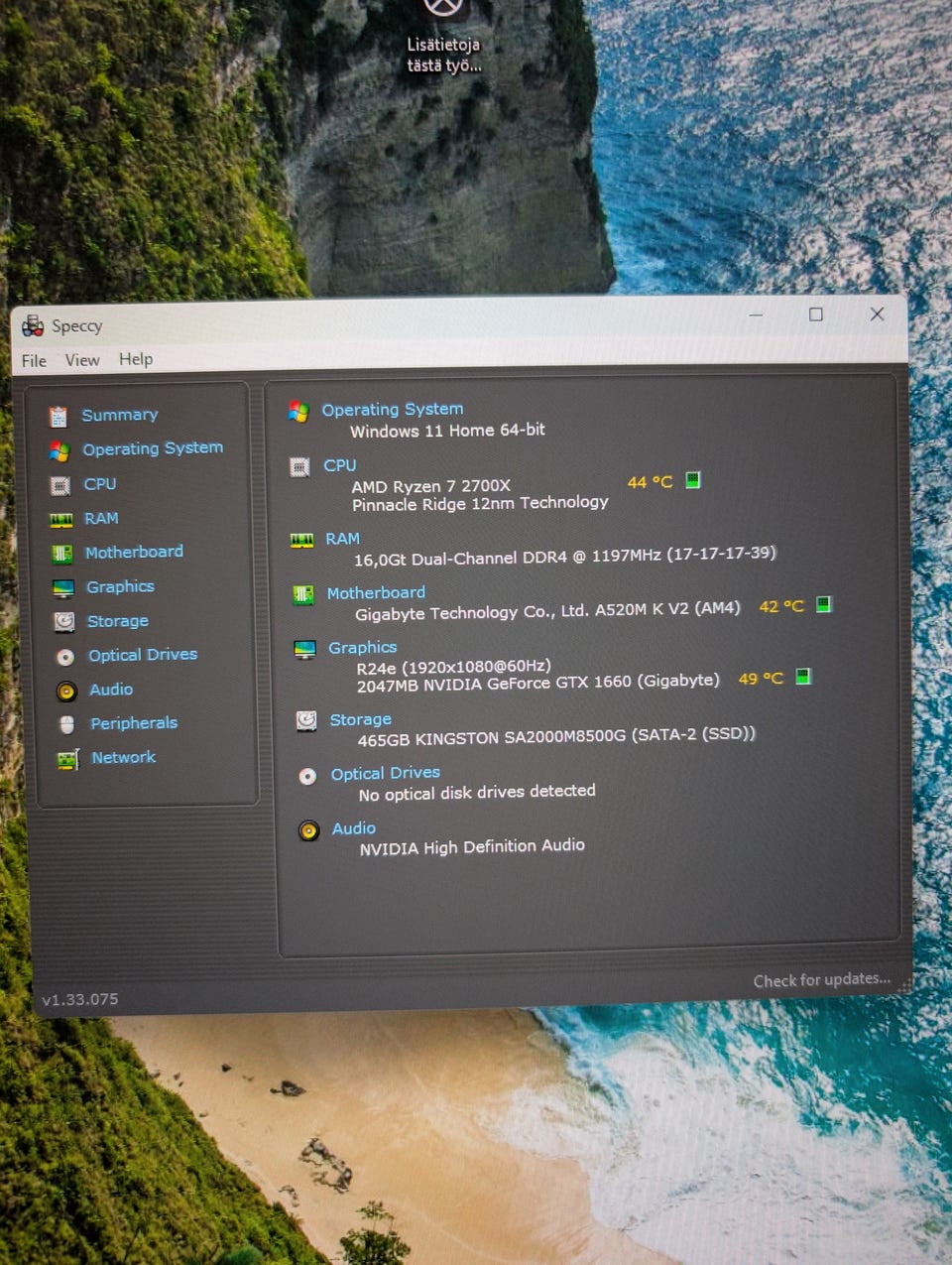Click the Speccy app icon in title bar

click(33, 325)
